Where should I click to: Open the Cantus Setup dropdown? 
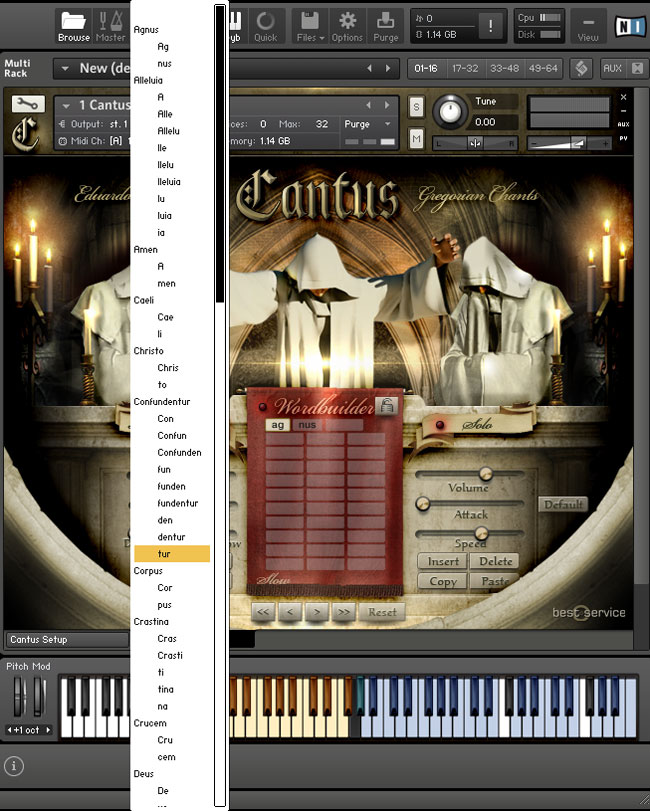coord(65,639)
